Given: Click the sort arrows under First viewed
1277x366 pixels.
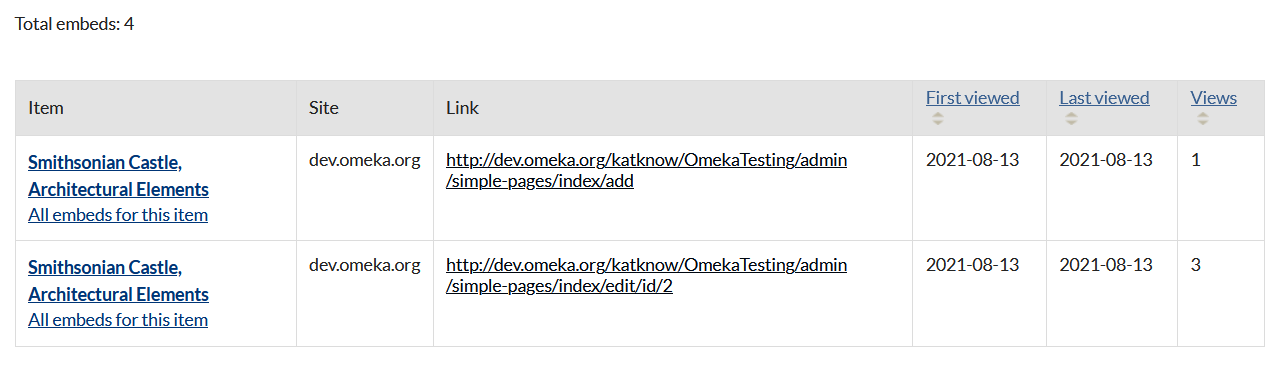Looking at the screenshot, I should pyautogui.click(x=937, y=118).
